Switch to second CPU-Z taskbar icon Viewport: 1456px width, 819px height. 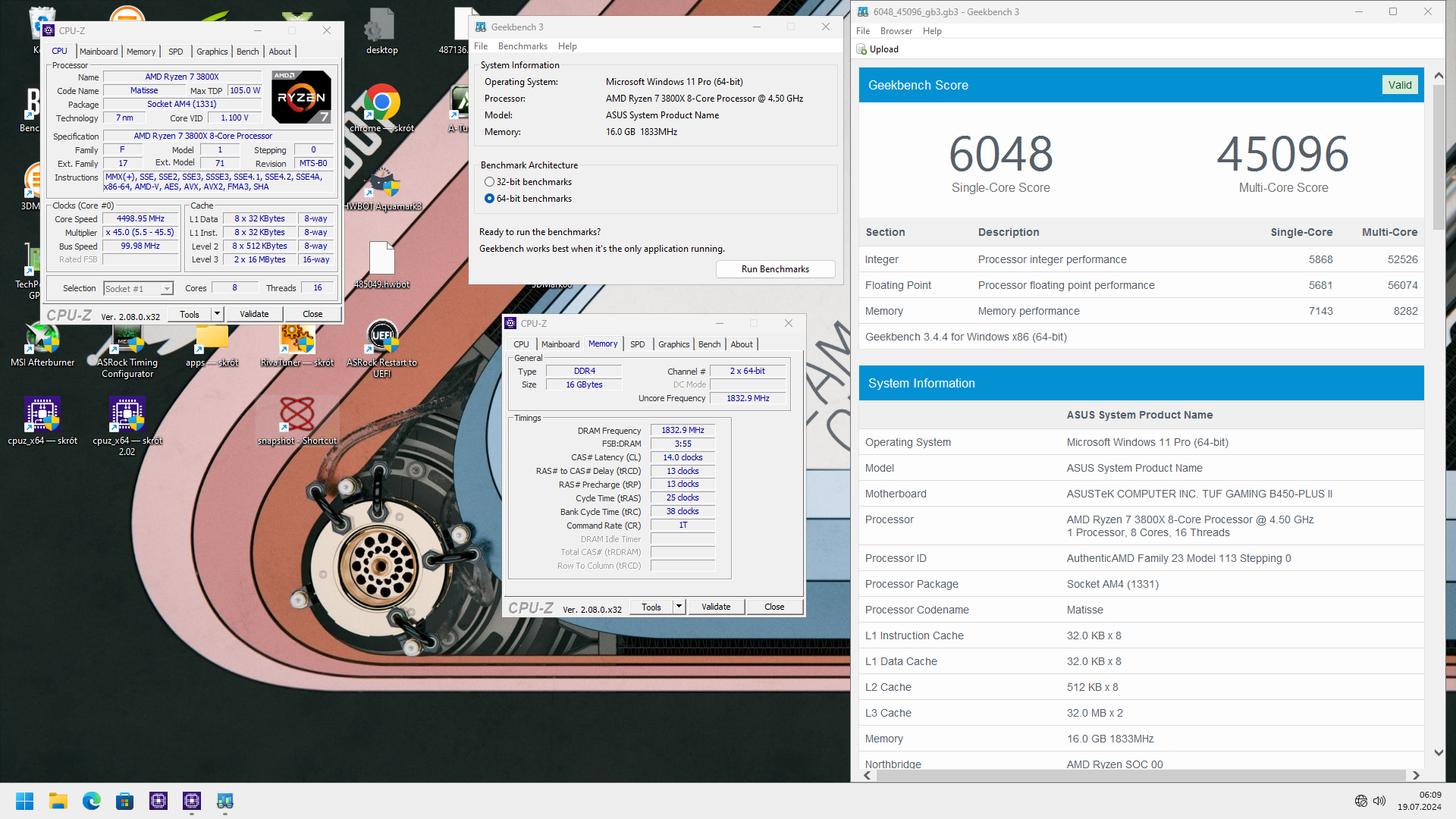(x=192, y=801)
